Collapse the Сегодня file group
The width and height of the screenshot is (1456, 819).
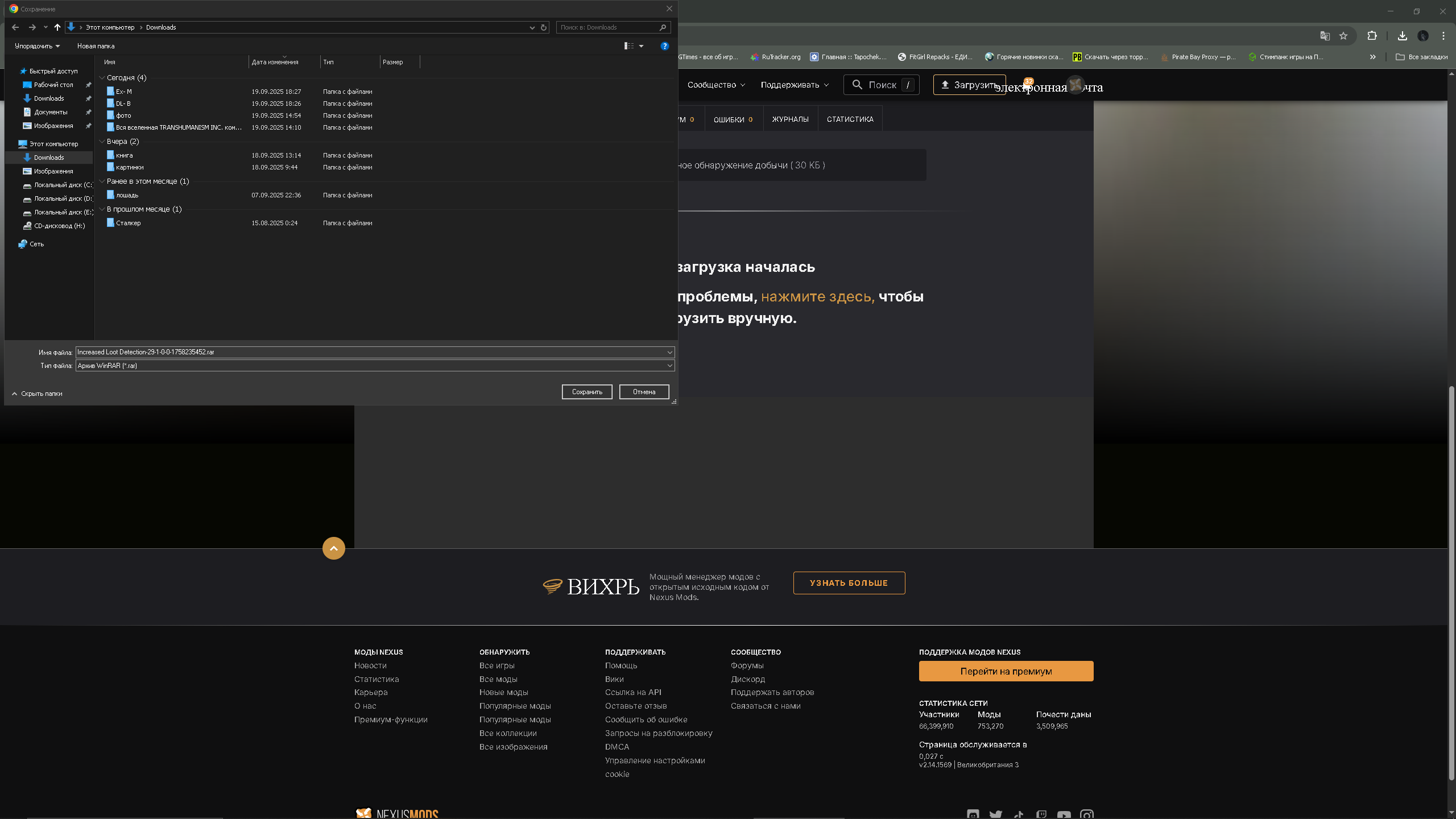[x=102, y=78]
